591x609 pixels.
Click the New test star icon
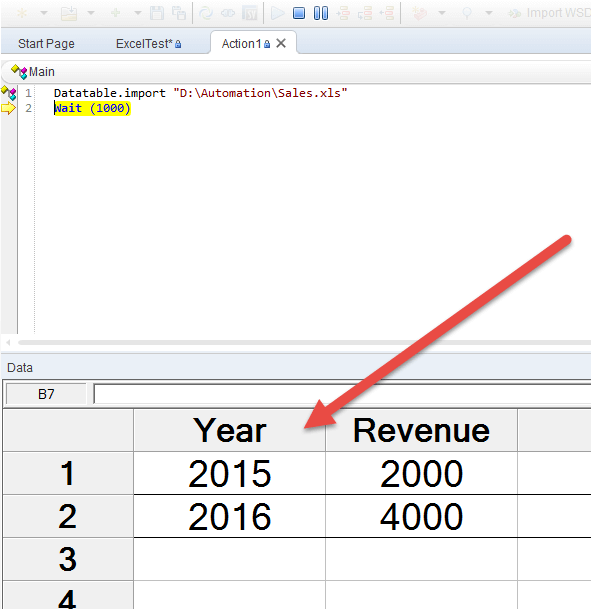pos(22,13)
